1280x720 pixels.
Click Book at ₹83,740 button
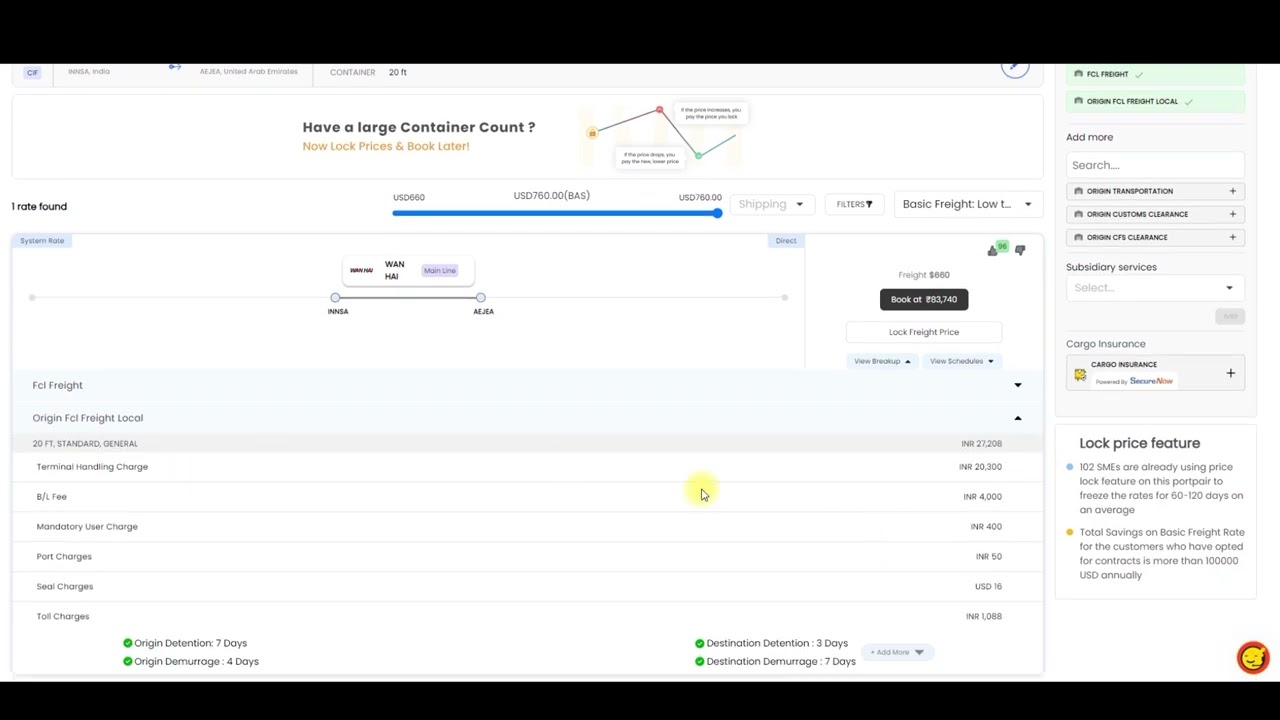click(x=924, y=299)
